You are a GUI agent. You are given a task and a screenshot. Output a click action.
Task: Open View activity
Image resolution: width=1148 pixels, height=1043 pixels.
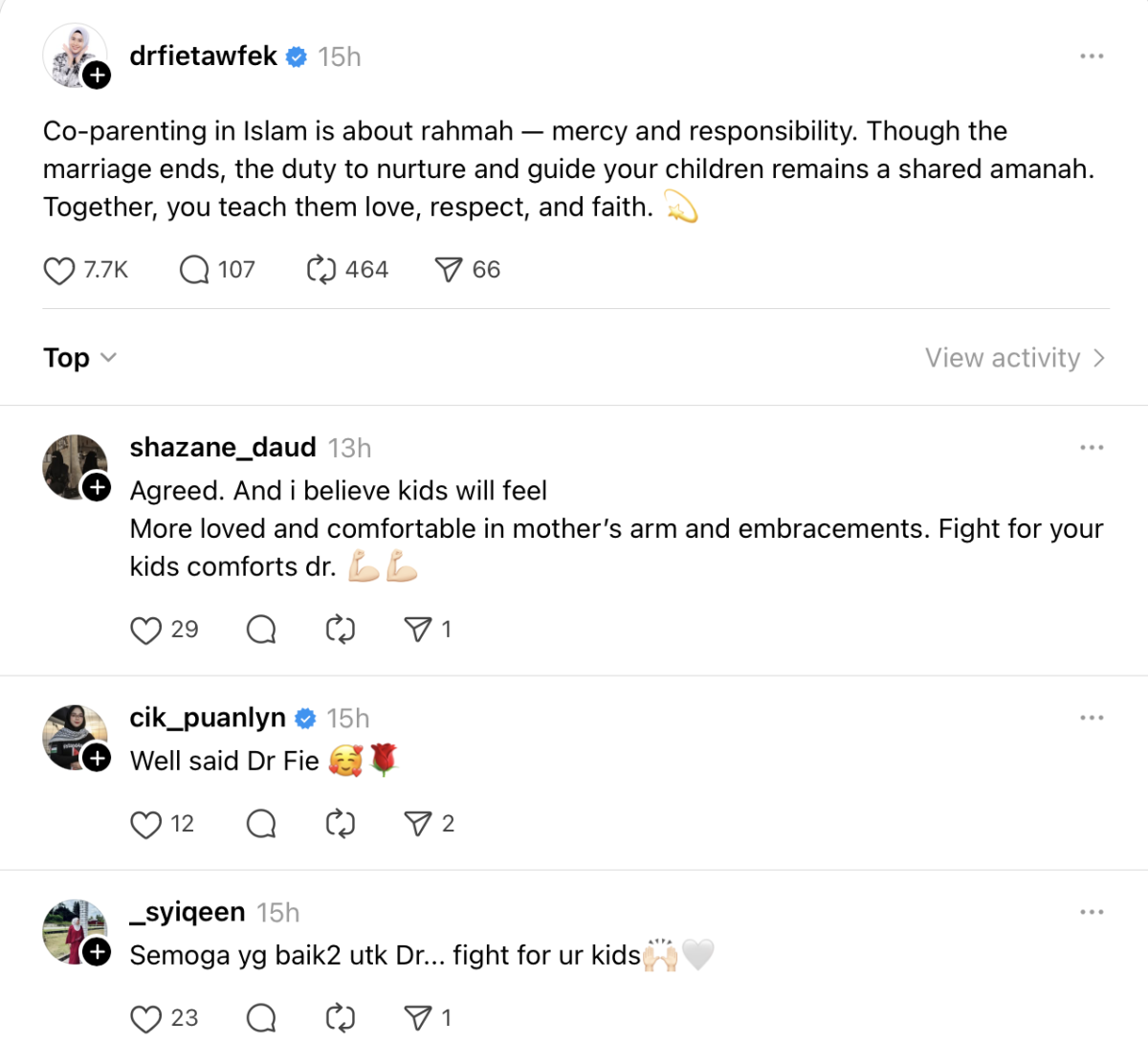click(x=1014, y=358)
